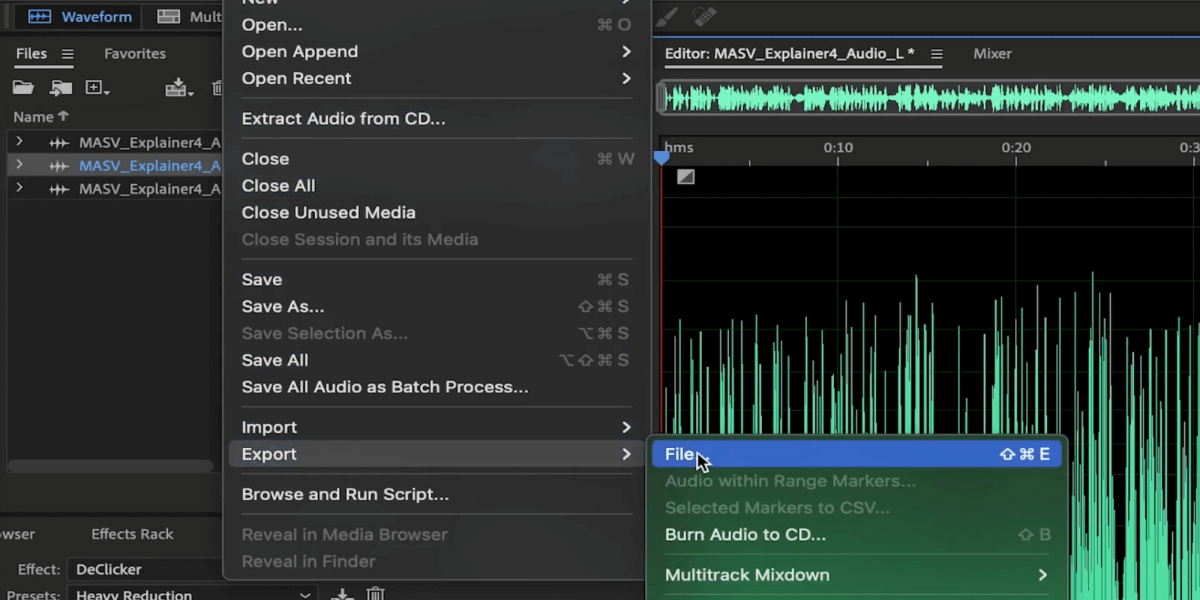Open the Heavy Reduction presets dropdown
1200x600 pixels.
pyautogui.click(x=192, y=594)
